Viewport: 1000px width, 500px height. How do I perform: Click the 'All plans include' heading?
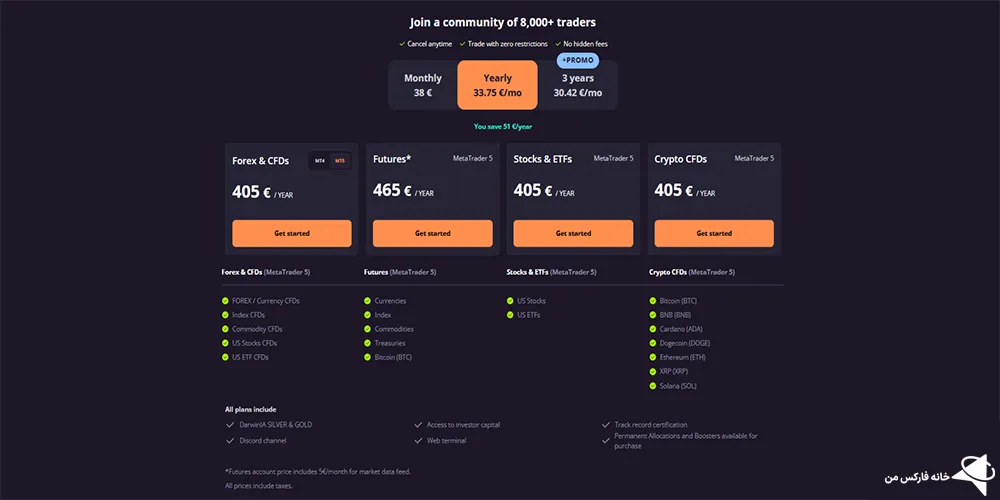click(251, 409)
